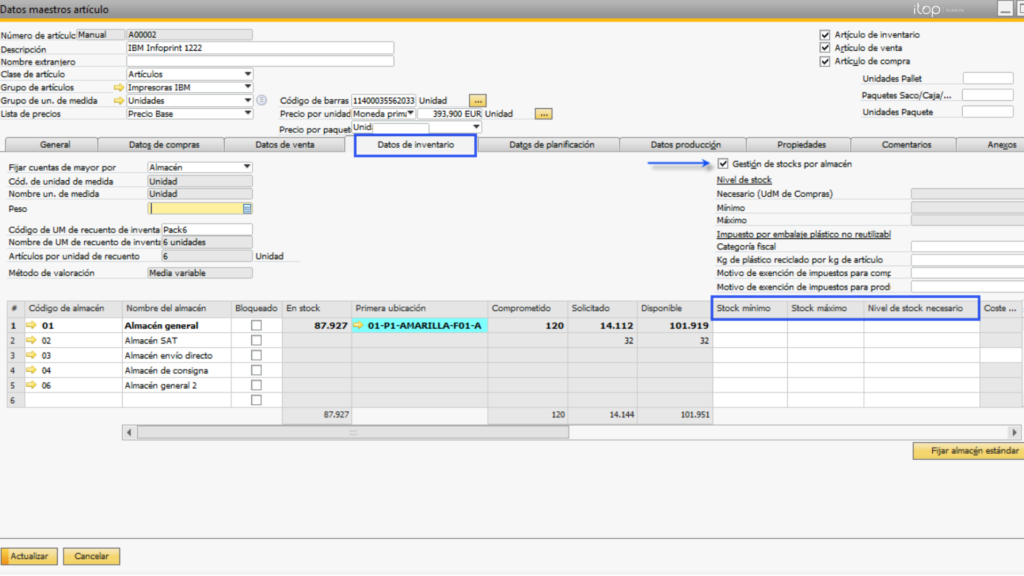Open Impuesto por embalaje plástico link
The image size is (1024, 576).
point(804,234)
